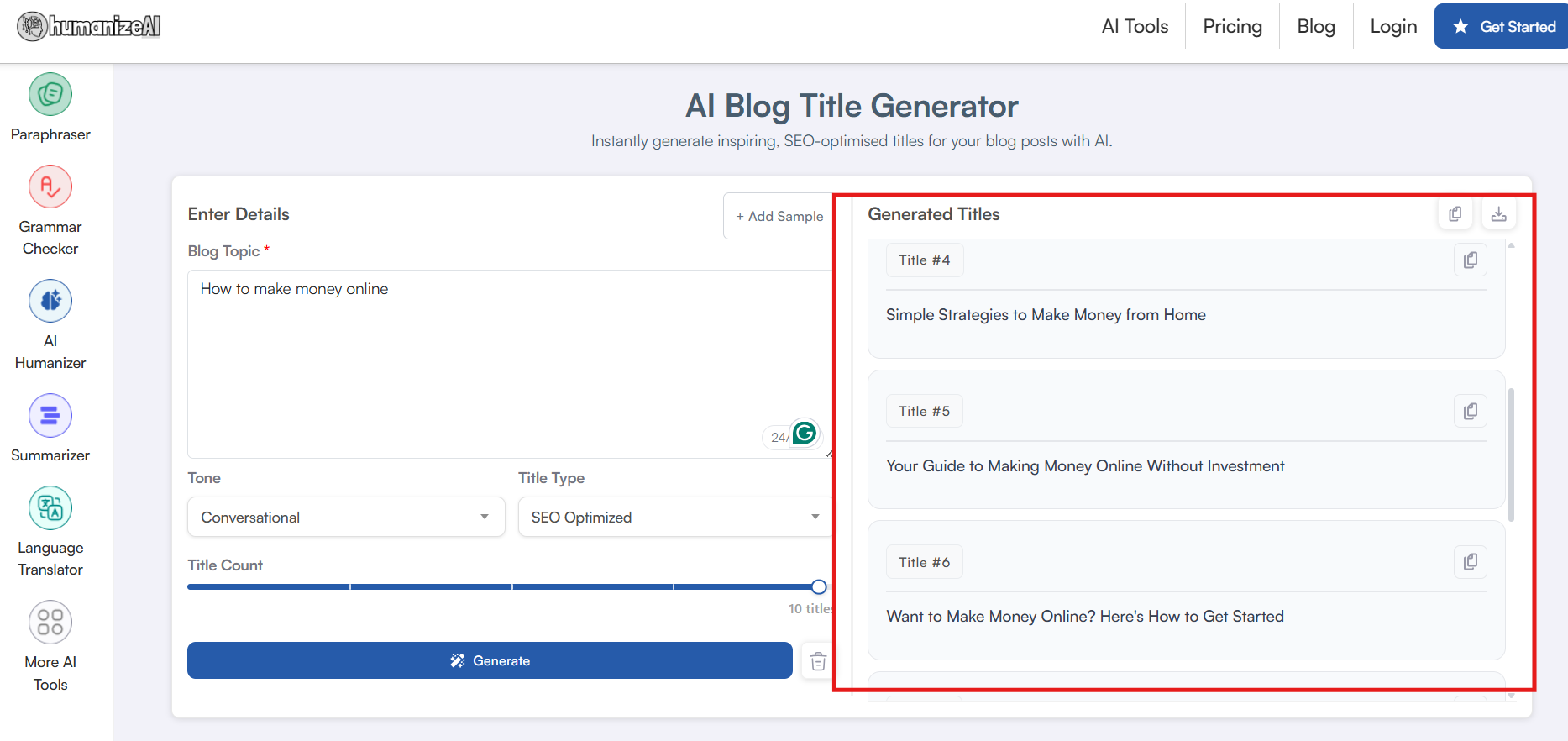Screen dimensions: 1568x741
Task: Launch the Language Translator icon
Action: click(x=50, y=507)
